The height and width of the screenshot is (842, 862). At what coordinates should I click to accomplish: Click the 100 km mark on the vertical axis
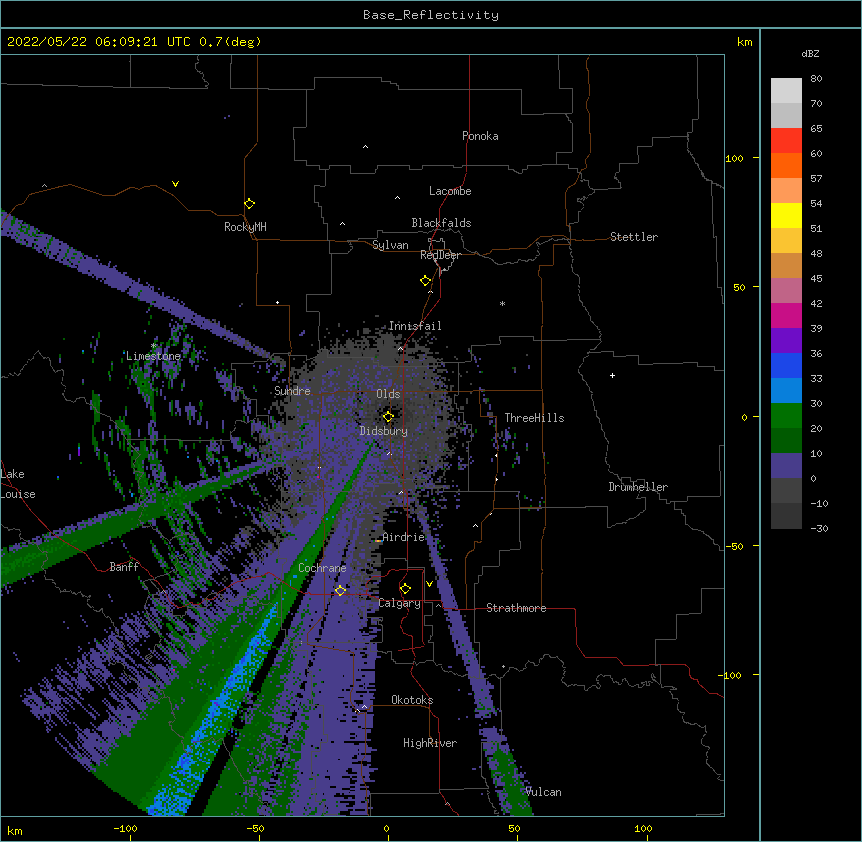point(734,158)
